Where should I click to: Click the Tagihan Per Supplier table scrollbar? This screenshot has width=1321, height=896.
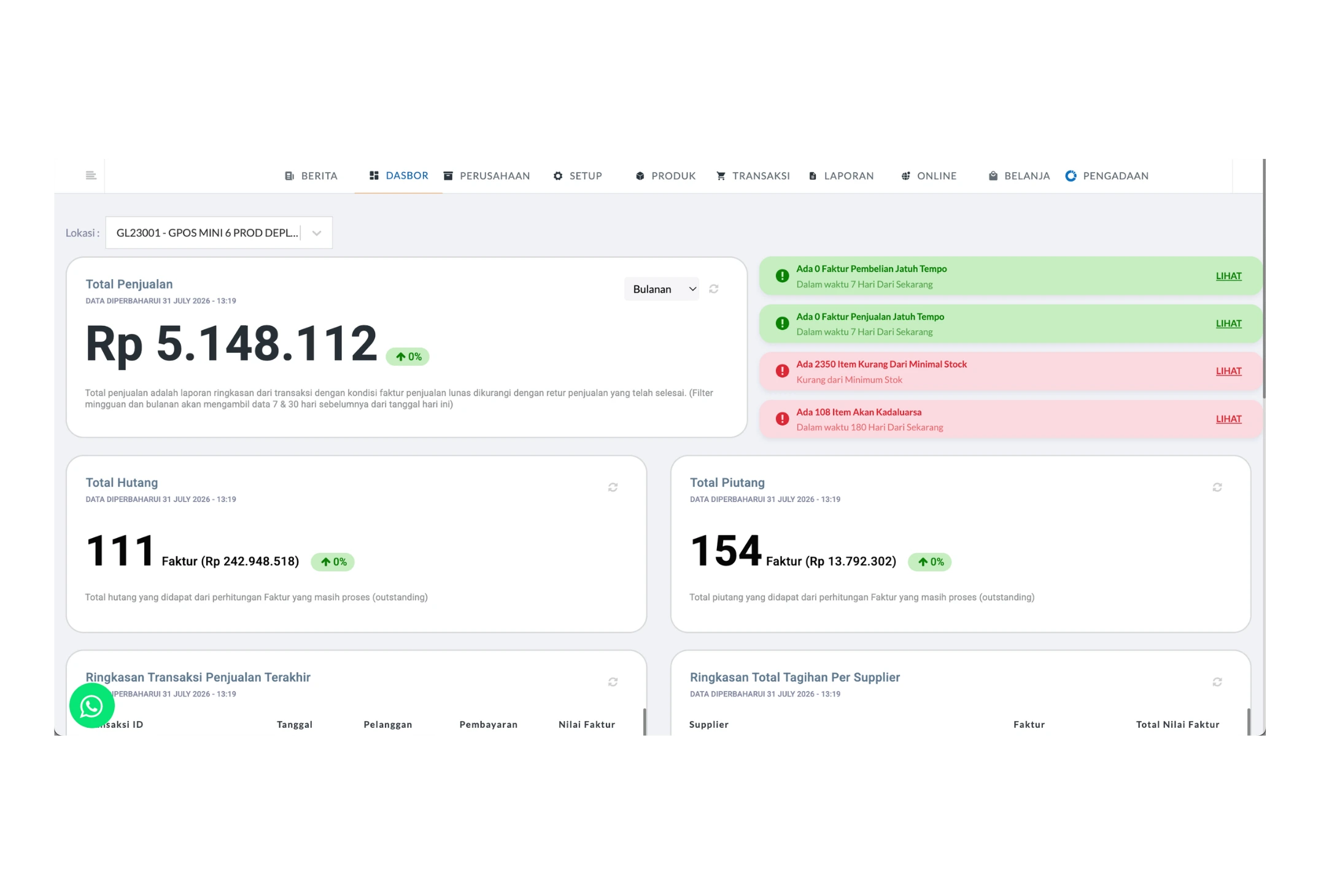tap(1249, 722)
